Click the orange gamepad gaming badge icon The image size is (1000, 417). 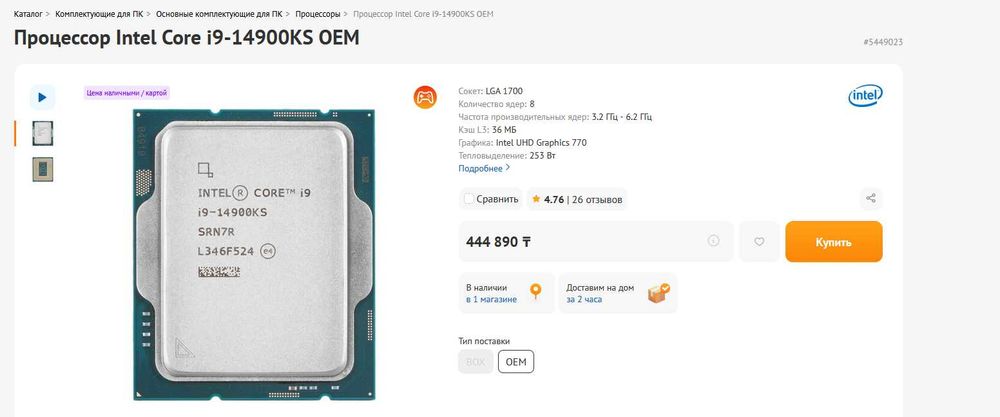click(x=425, y=97)
